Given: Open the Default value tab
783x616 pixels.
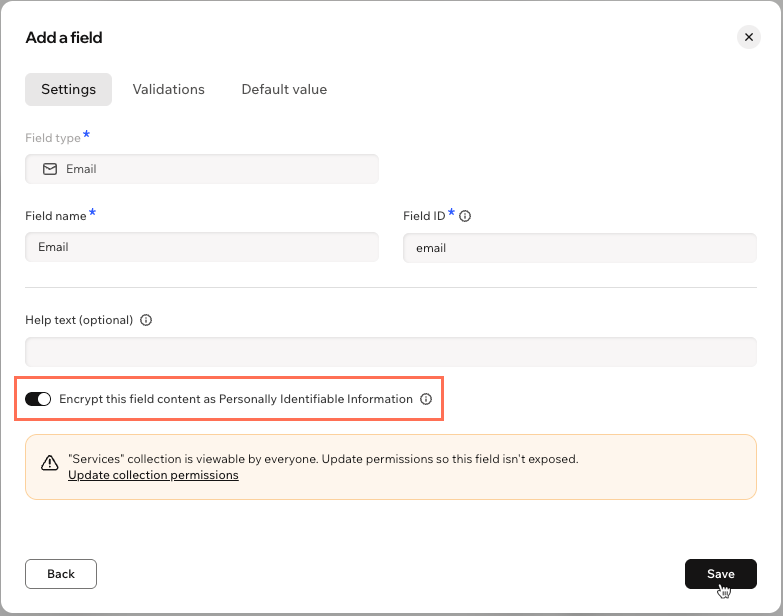Looking at the screenshot, I should tap(284, 89).
